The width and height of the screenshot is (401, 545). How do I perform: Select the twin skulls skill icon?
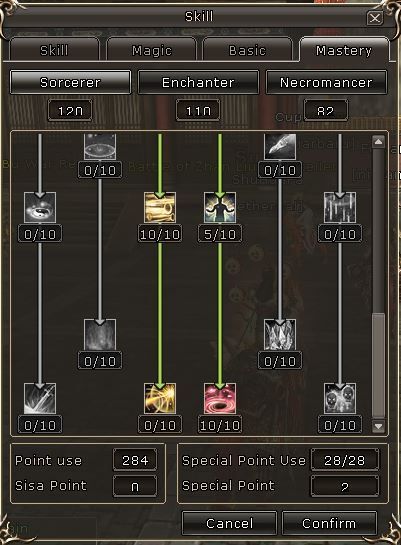tap(340, 399)
